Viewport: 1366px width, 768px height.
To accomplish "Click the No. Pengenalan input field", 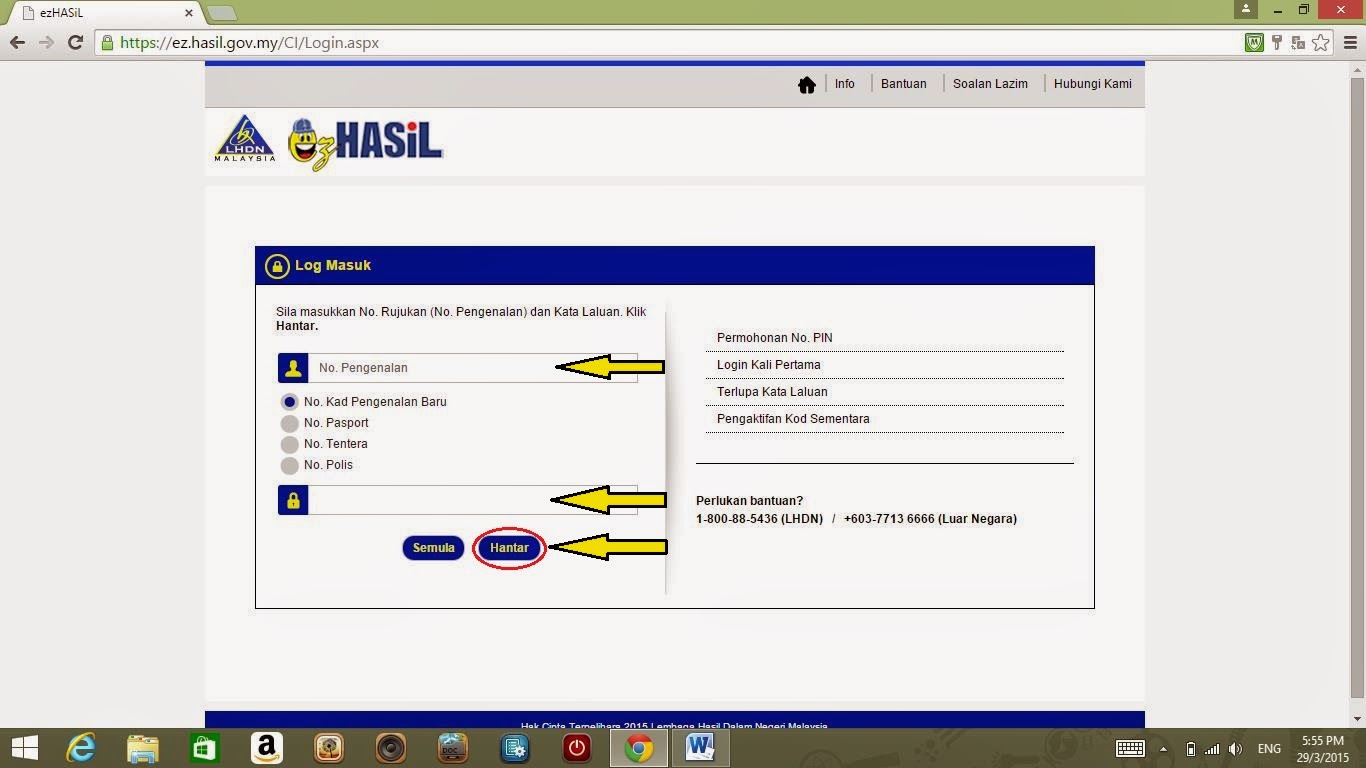I will pos(472,368).
